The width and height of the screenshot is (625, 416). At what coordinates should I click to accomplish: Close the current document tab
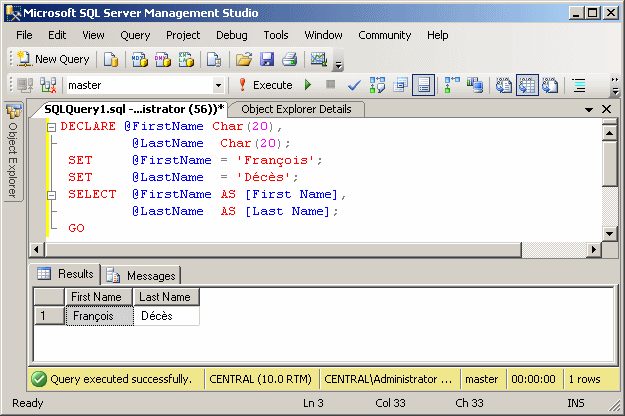click(606, 109)
